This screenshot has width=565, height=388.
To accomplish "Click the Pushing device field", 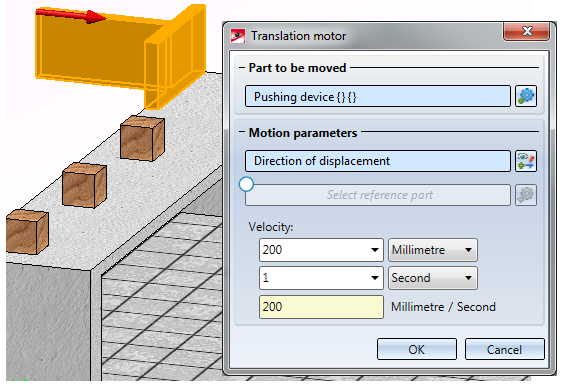I will click(378, 96).
